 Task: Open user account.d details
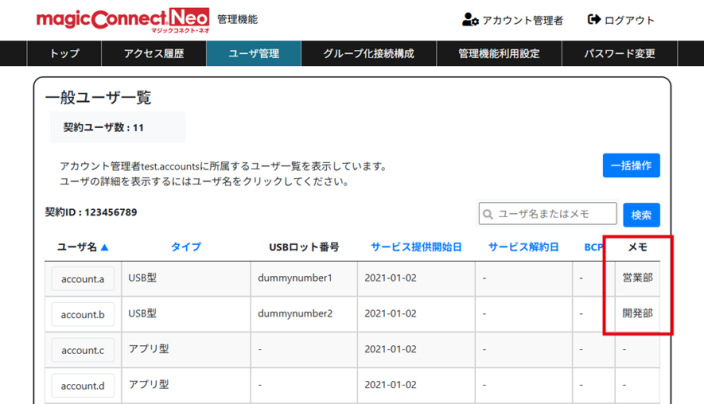(83, 386)
